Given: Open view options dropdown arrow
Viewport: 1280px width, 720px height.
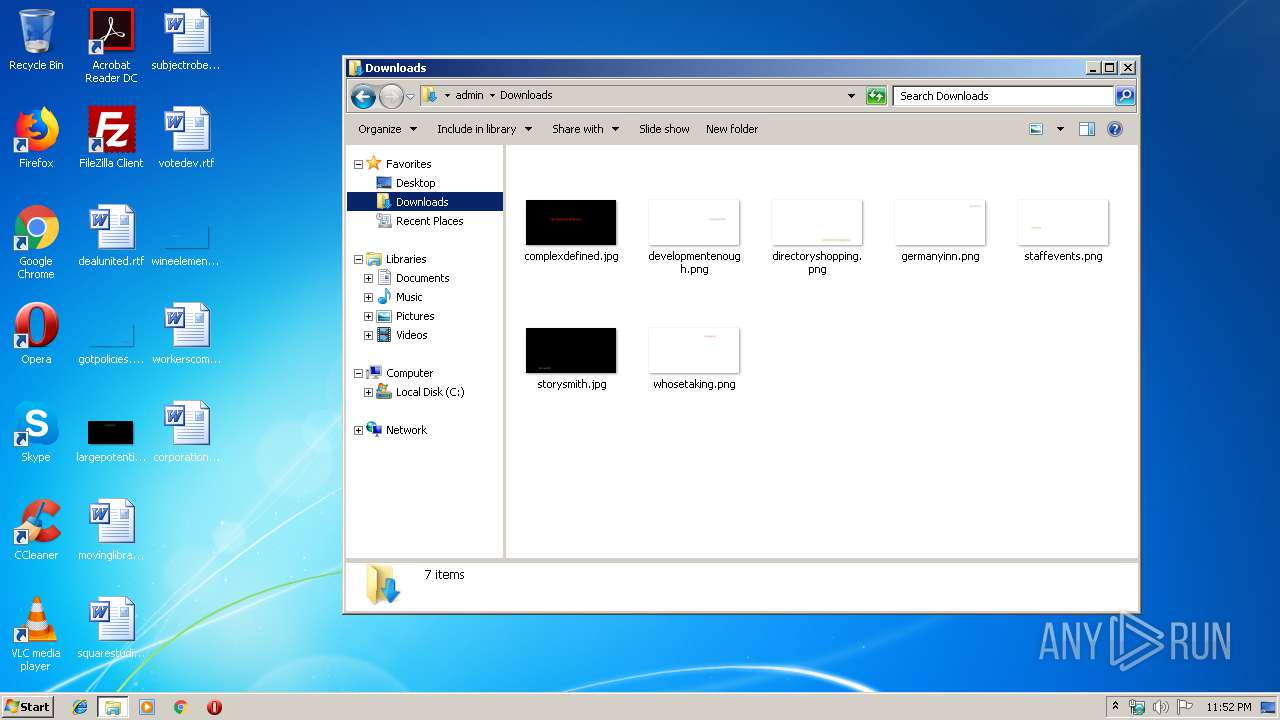Looking at the screenshot, I should coord(1060,129).
